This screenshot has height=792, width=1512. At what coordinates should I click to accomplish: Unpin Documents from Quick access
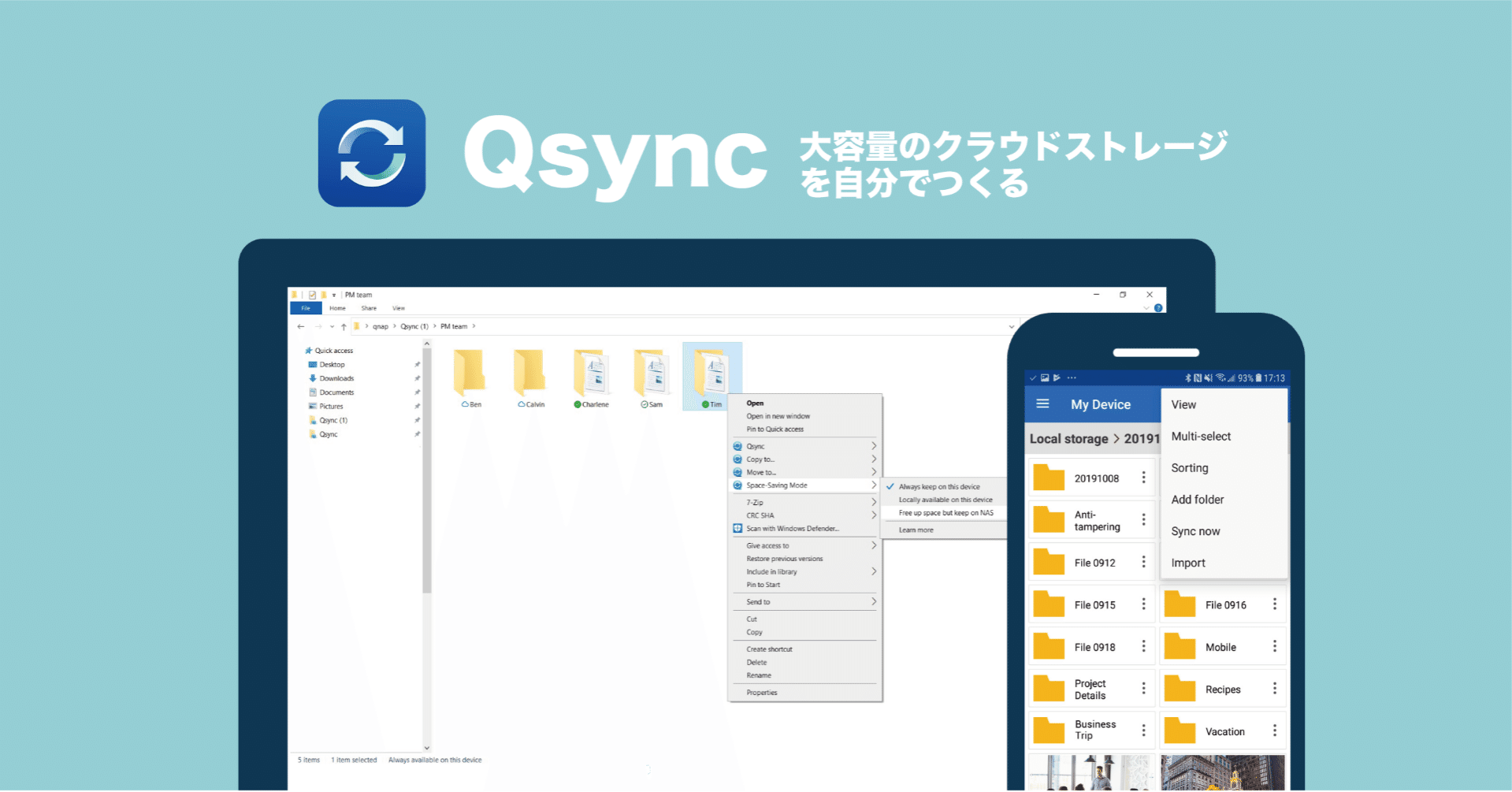tap(417, 392)
